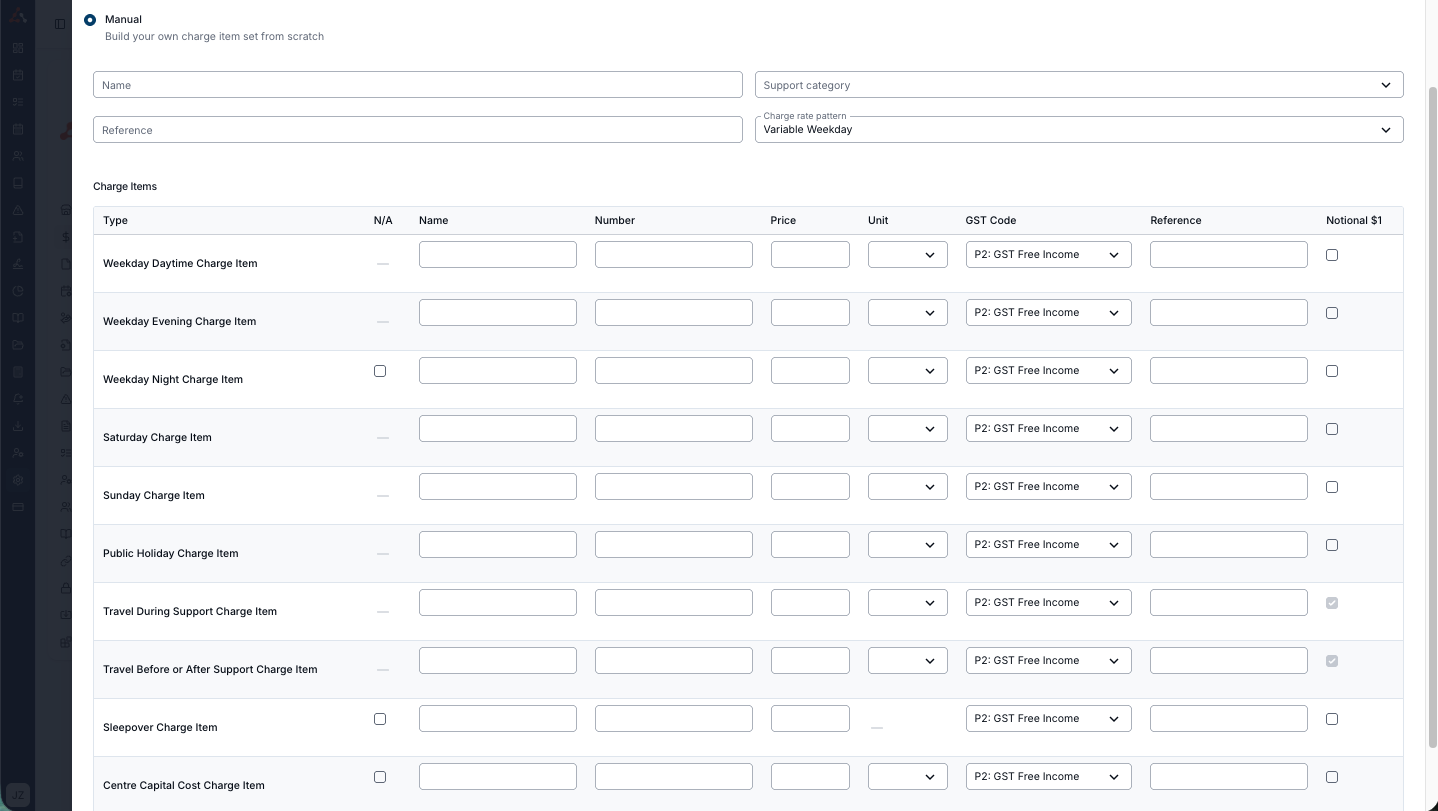Open the Support category dropdown
Viewport: 1438px width, 811px height.
point(1078,85)
